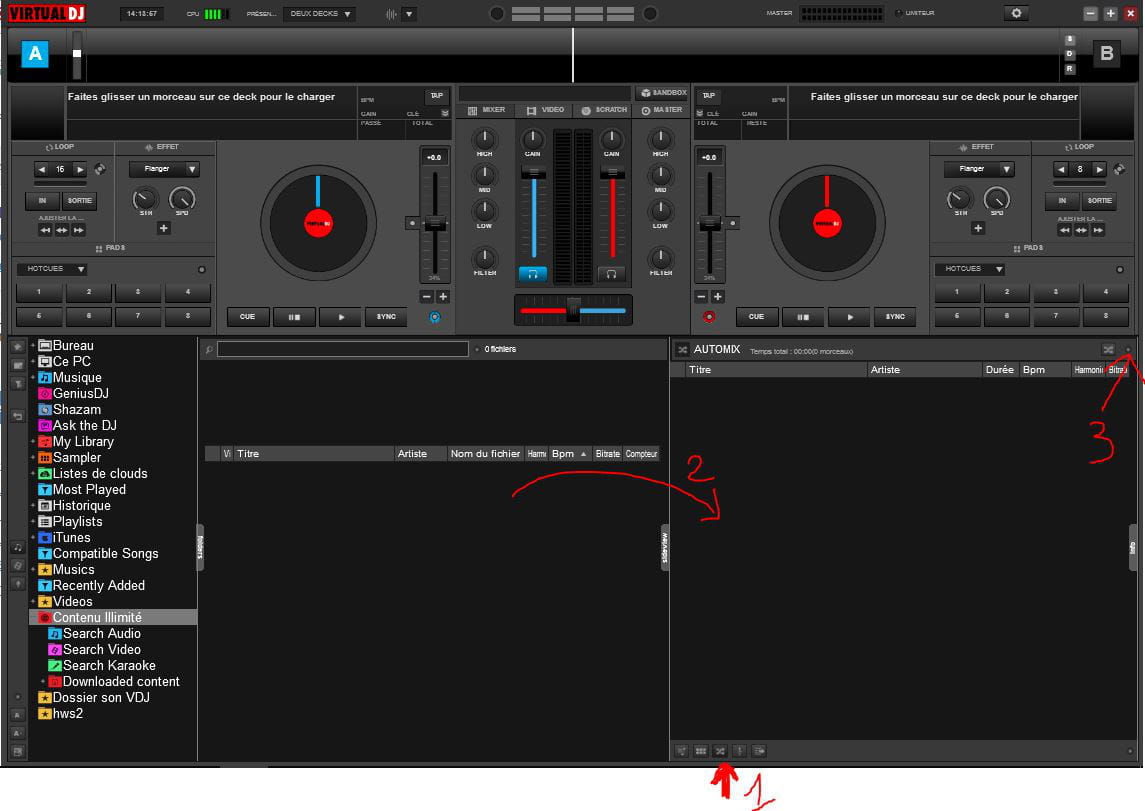
Task: Toggle the limiter indicator near master meter
Action: tap(898, 13)
